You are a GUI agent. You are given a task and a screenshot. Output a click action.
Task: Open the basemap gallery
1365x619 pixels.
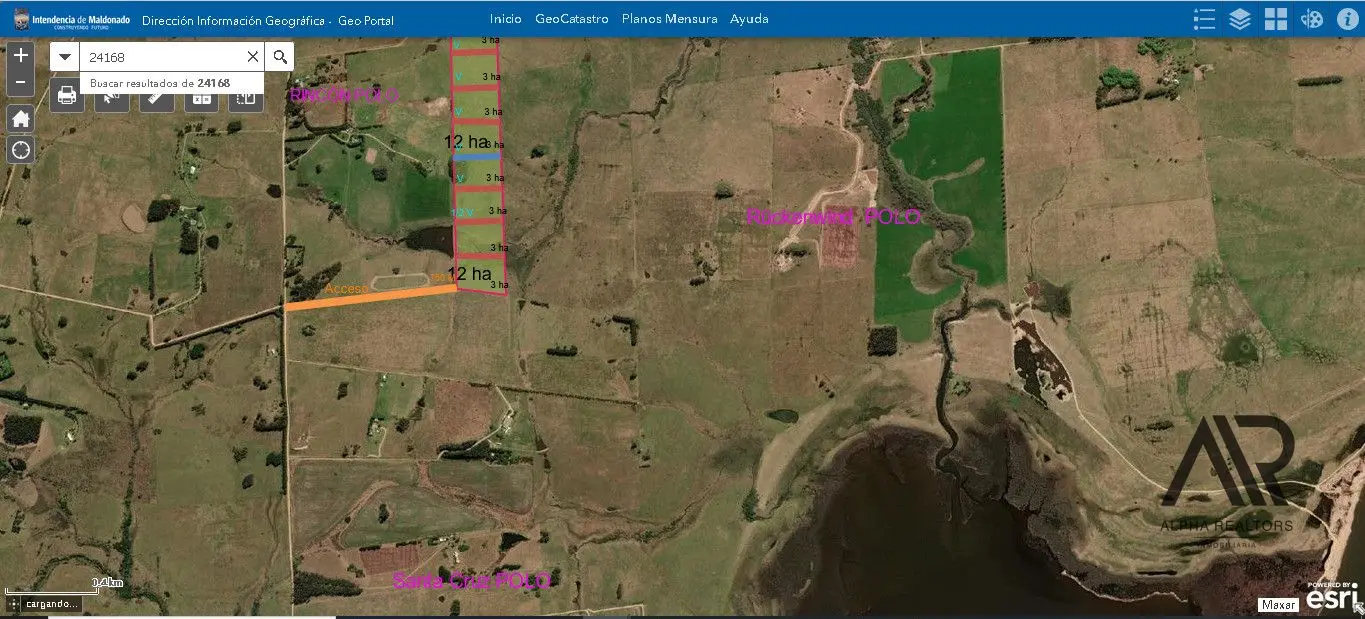coord(1275,19)
